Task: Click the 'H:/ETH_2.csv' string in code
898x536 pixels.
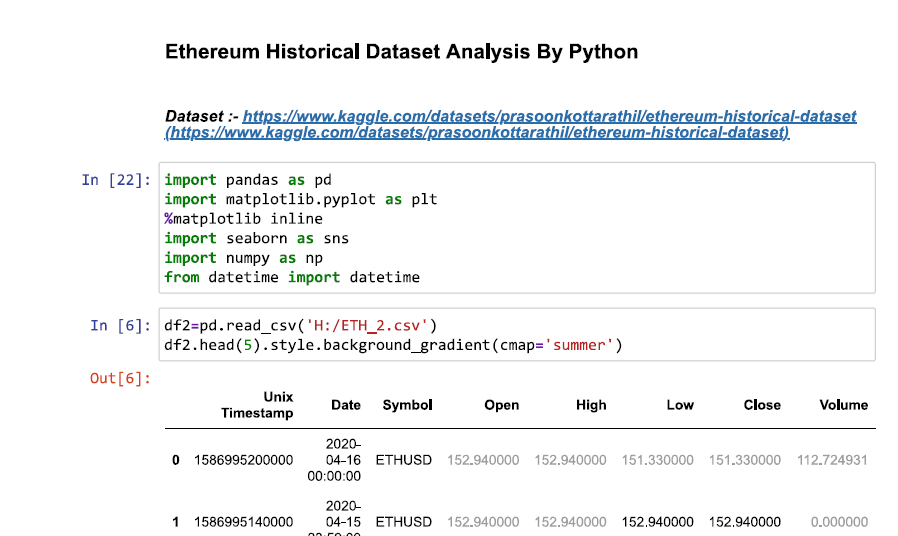Action: tap(367, 325)
